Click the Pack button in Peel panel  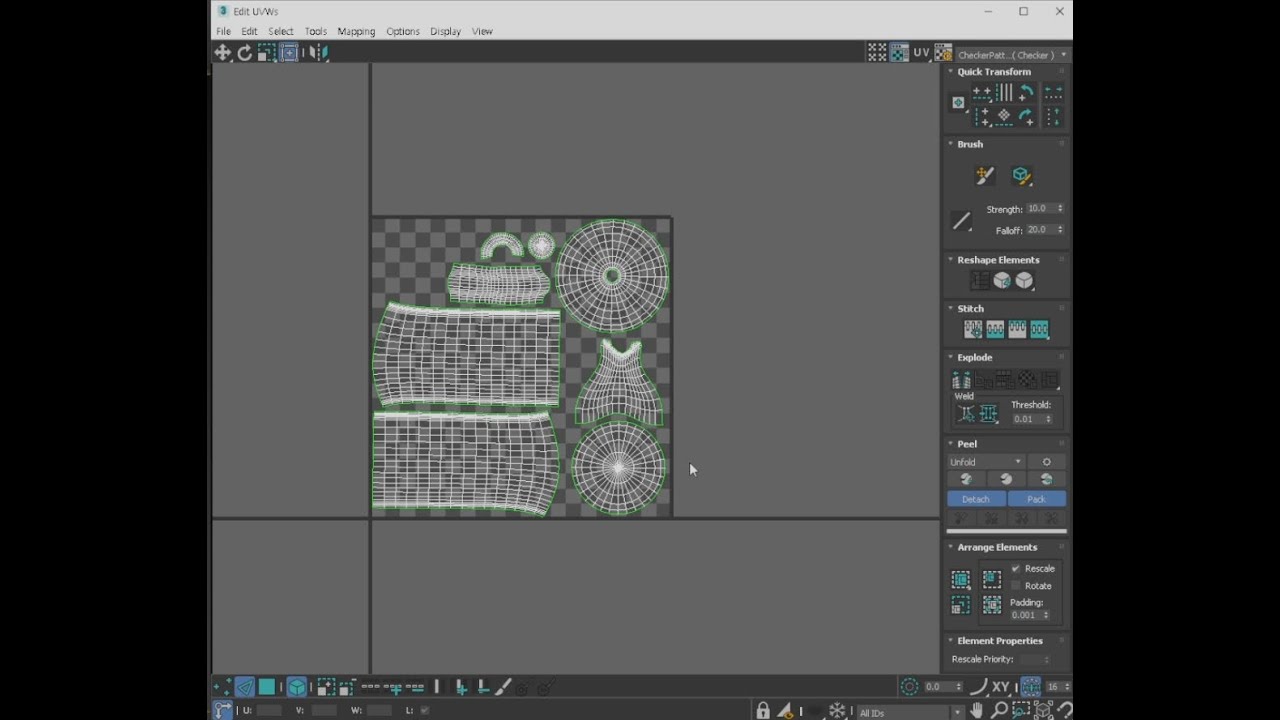coord(1037,499)
